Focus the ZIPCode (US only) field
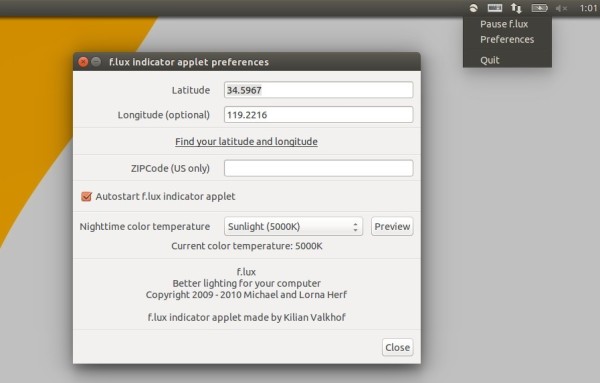The image size is (600, 383). 318,168
